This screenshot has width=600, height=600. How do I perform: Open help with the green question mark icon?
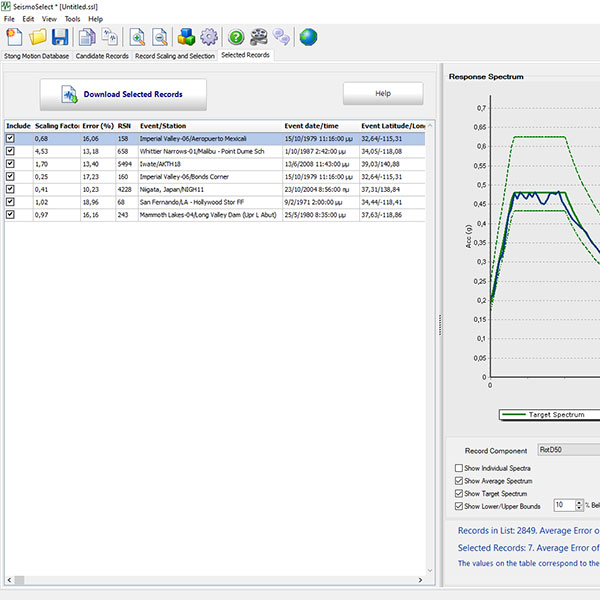click(x=236, y=37)
